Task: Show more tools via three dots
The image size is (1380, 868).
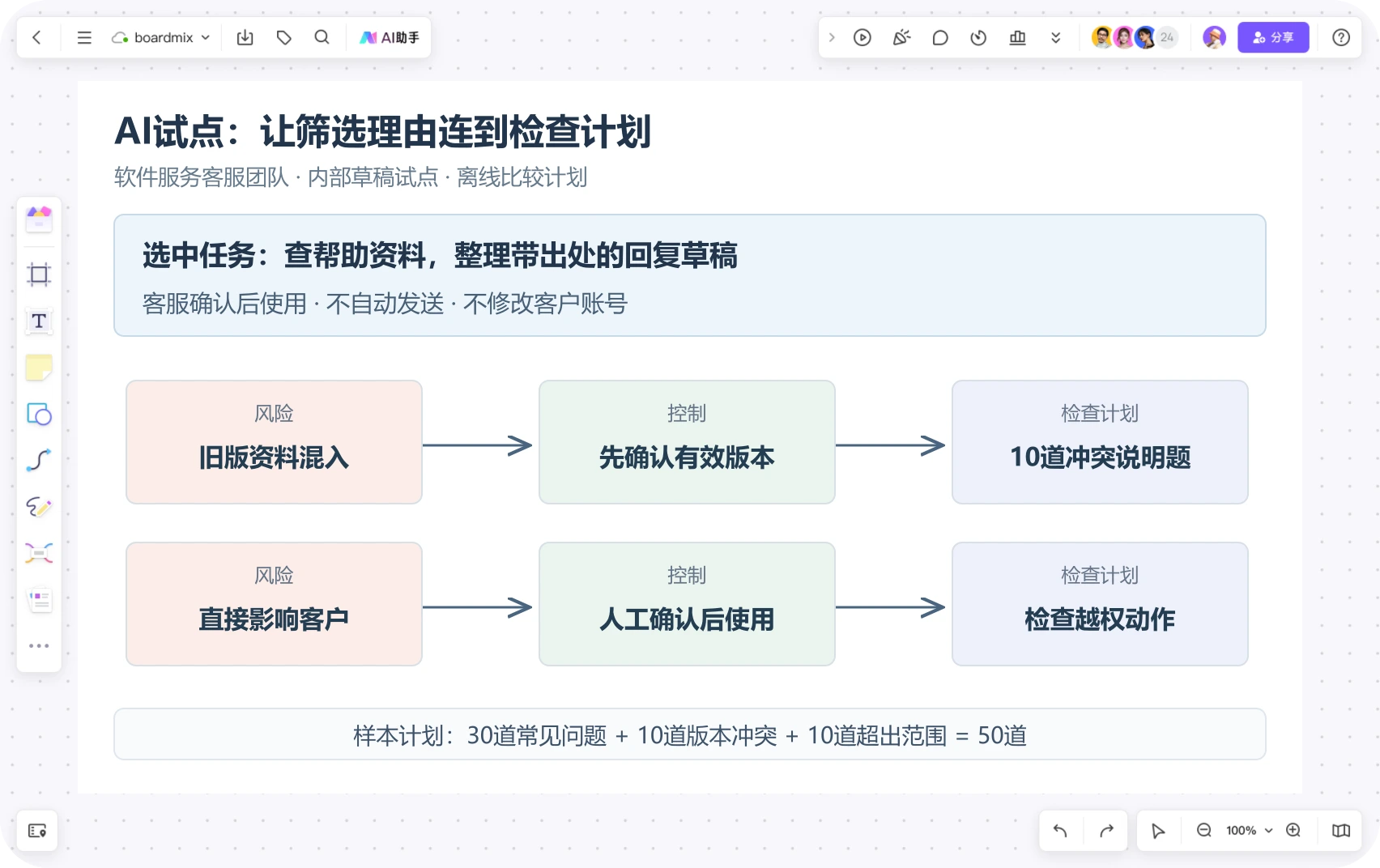Action: [39, 646]
